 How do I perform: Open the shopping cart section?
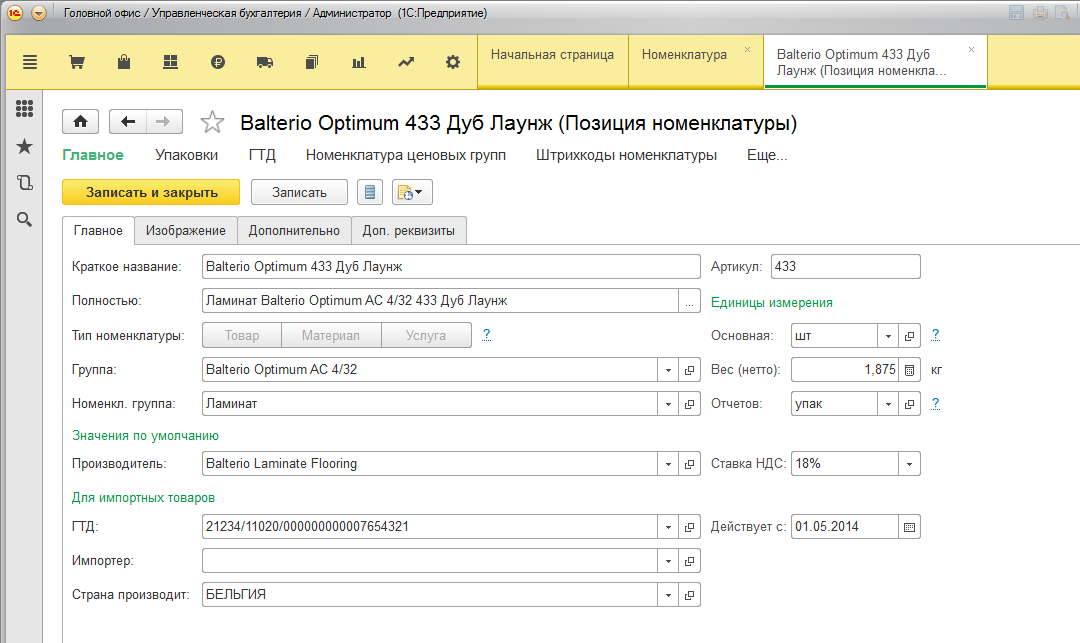77,62
